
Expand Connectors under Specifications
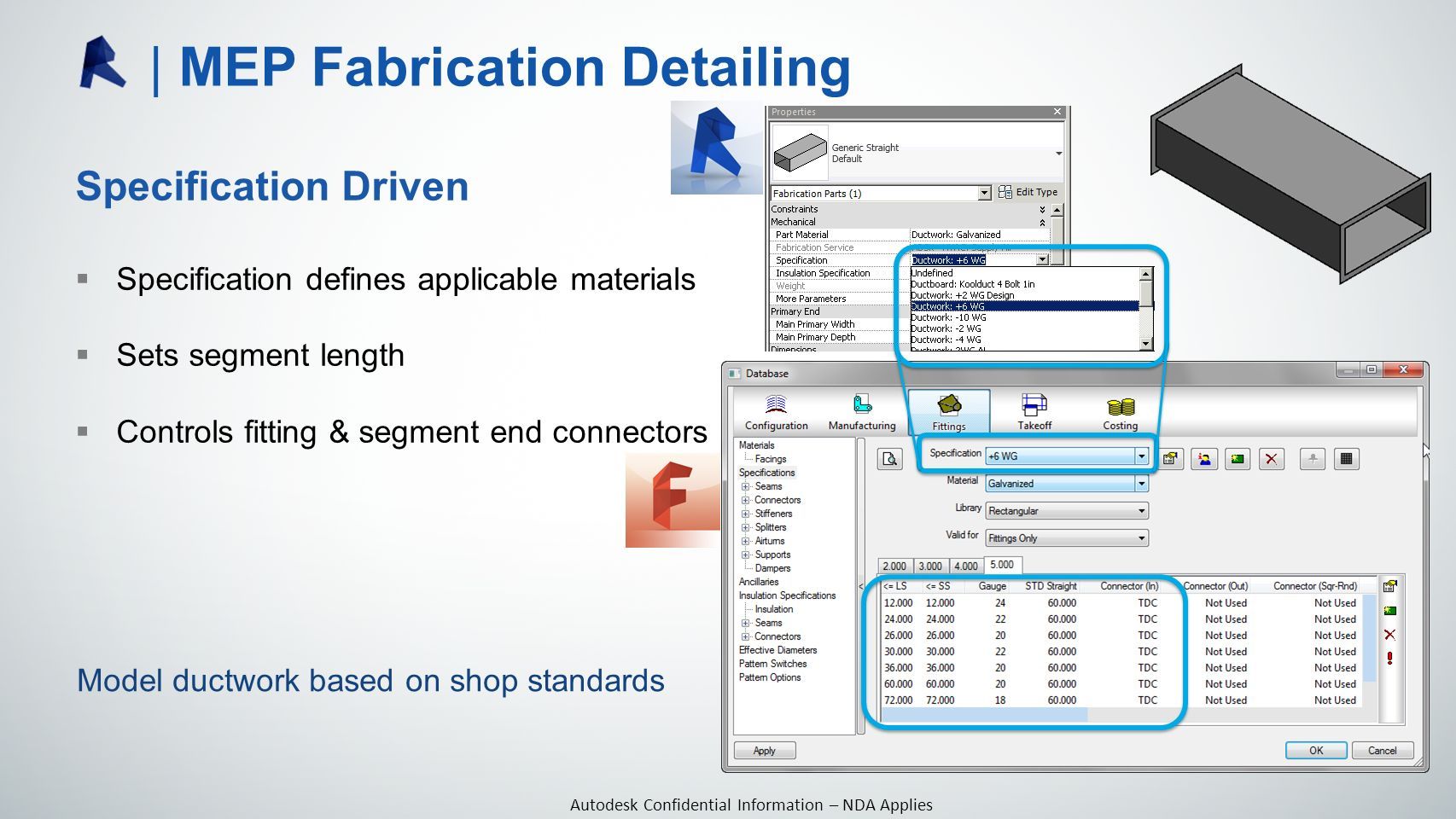[x=745, y=500]
